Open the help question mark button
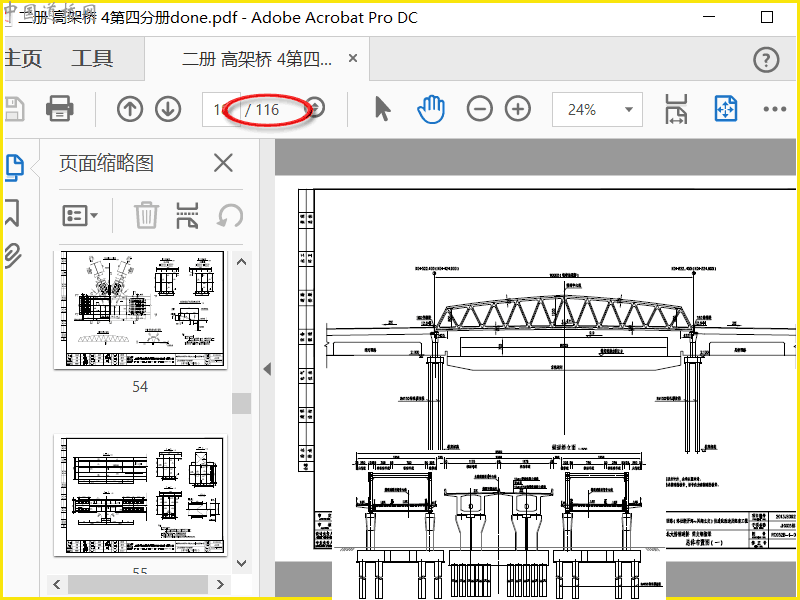 [x=766, y=60]
